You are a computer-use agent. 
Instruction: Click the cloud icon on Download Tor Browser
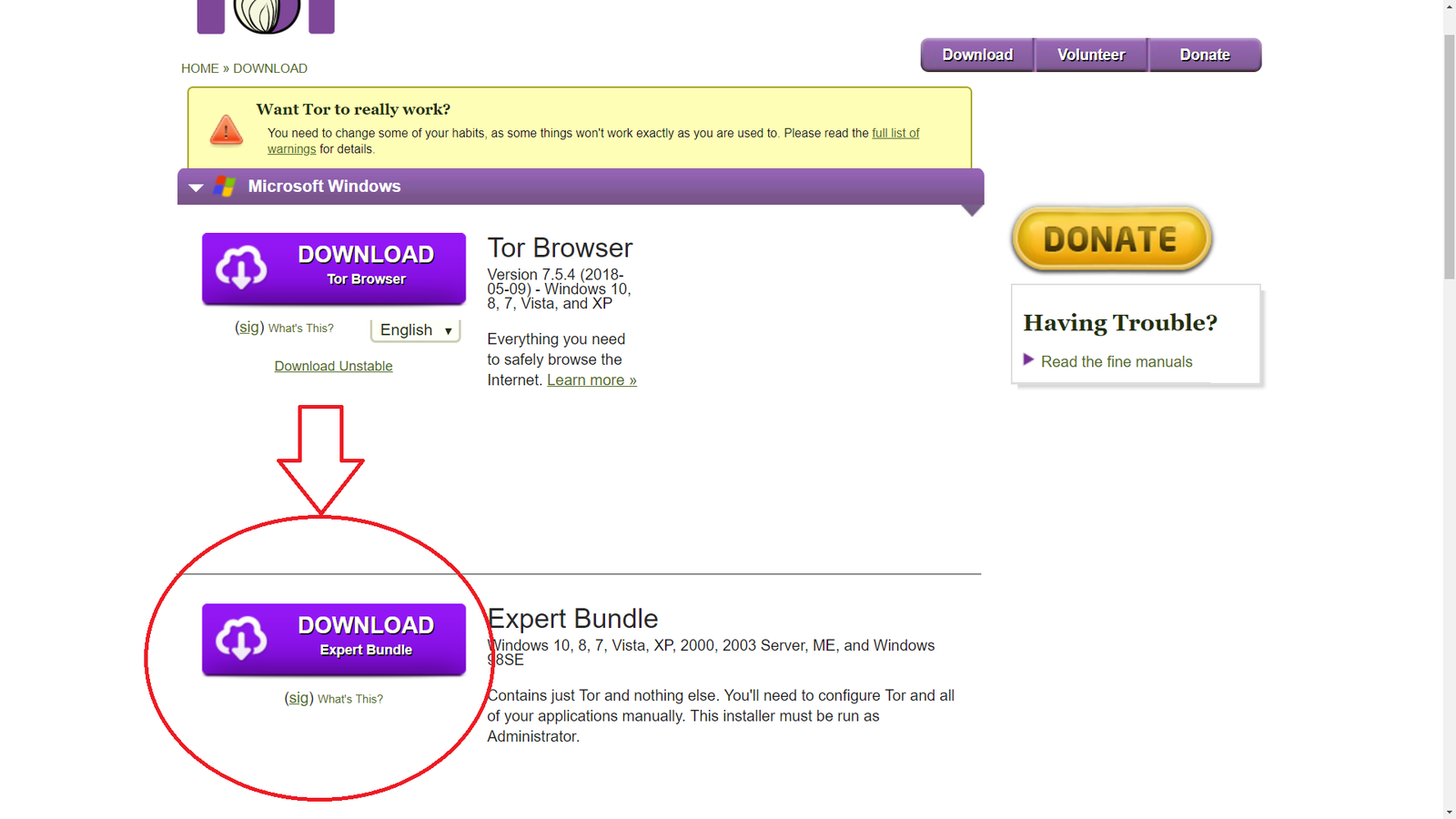pyautogui.click(x=241, y=268)
